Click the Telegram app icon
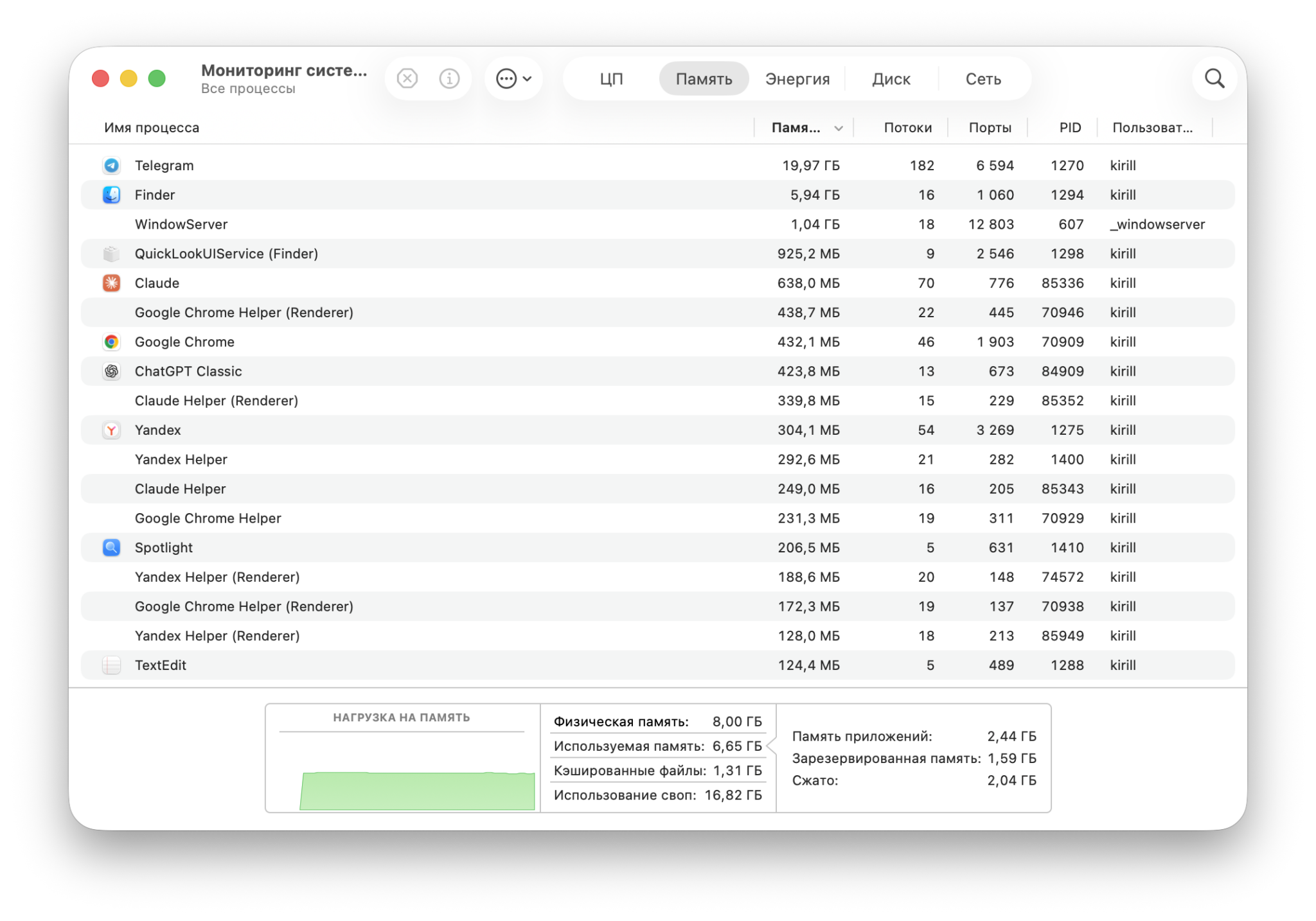The image size is (1316, 921). click(x=111, y=166)
